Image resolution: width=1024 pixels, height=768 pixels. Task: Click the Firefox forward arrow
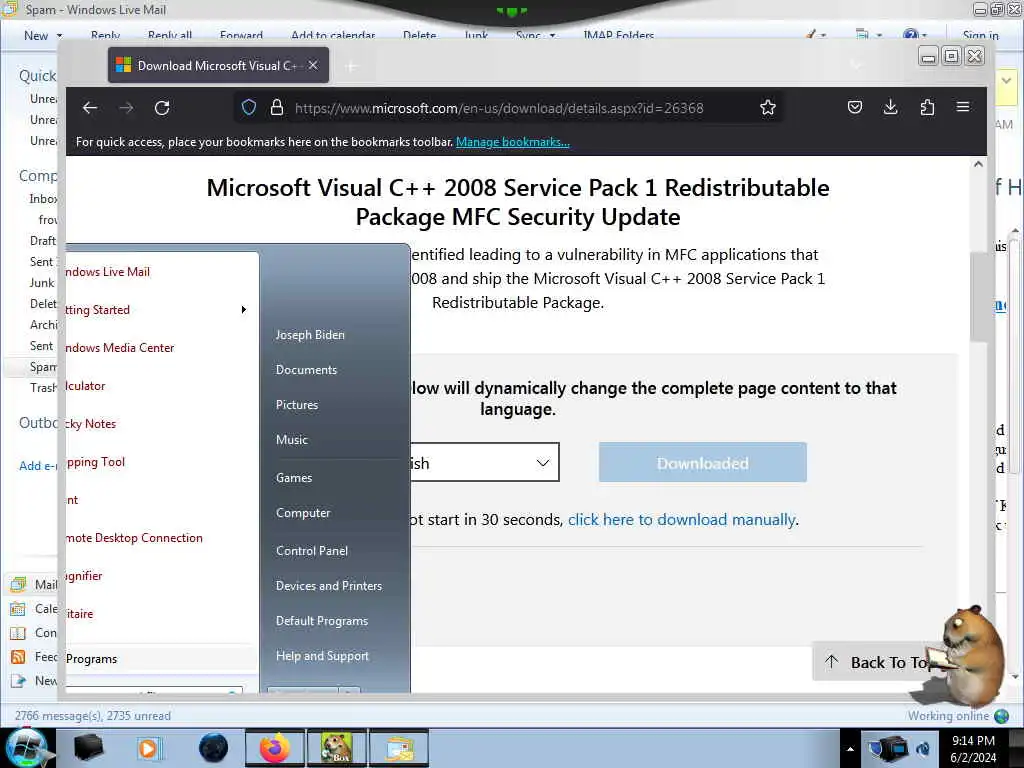(126, 108)
